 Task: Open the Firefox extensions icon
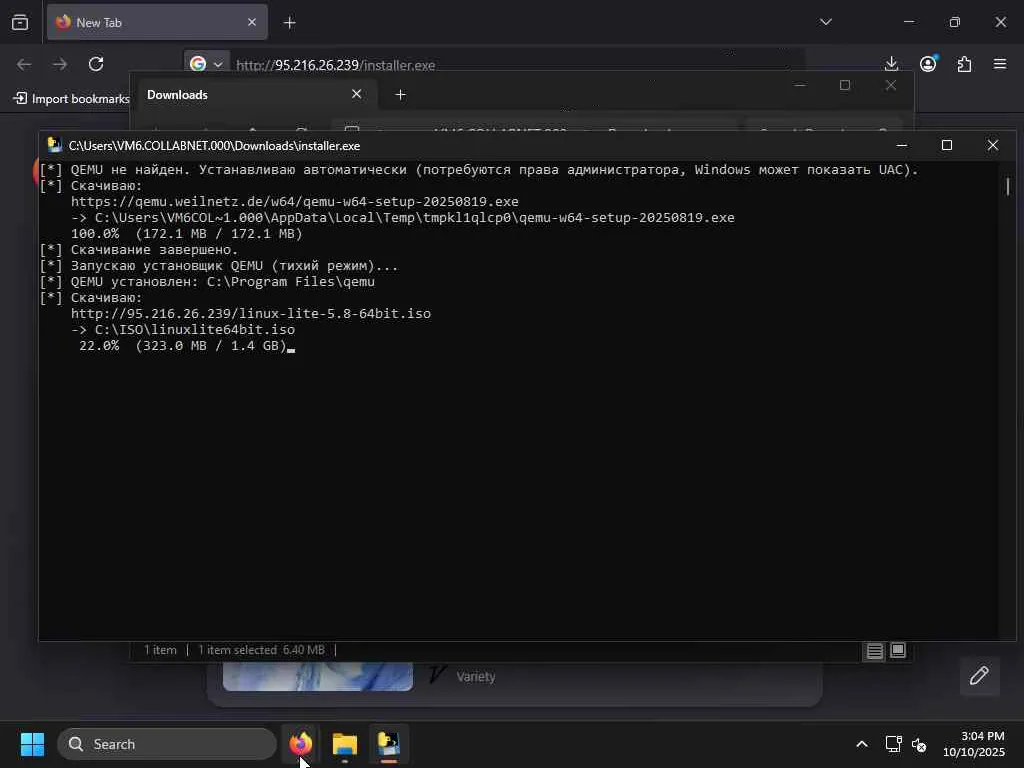964,64
